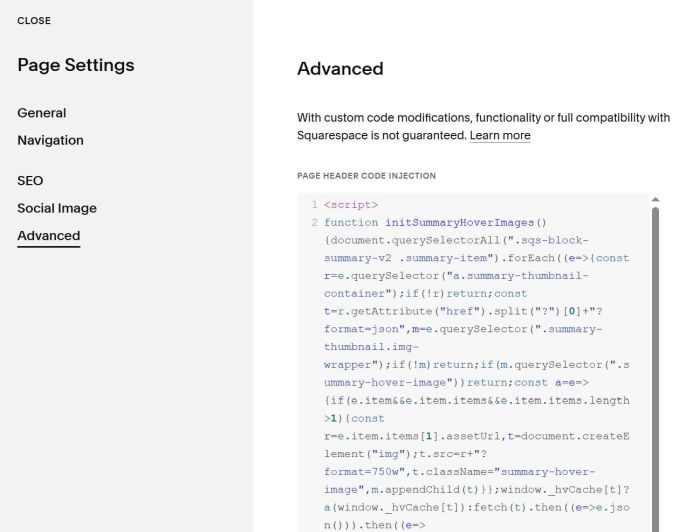Click line number 1 in the gutter
The height and width of the screenshot is (532, 700).
[314, 205]
